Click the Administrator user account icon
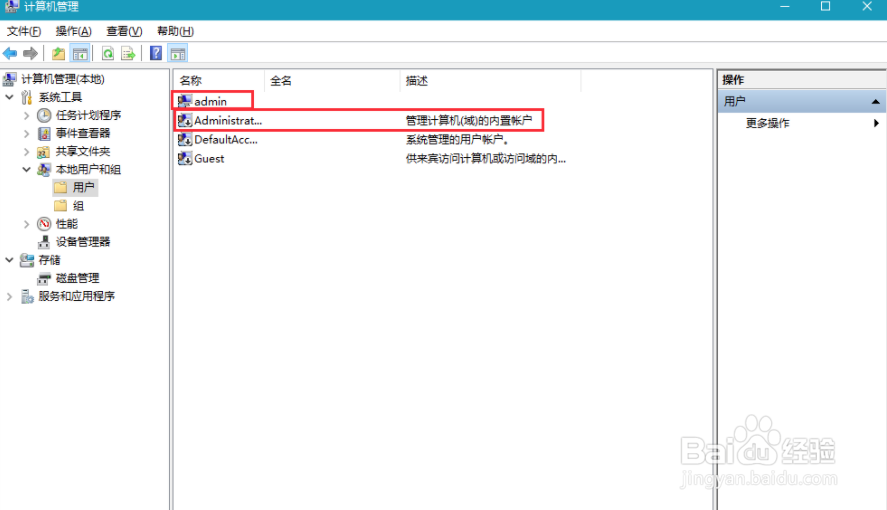 [x=184, y=120]
